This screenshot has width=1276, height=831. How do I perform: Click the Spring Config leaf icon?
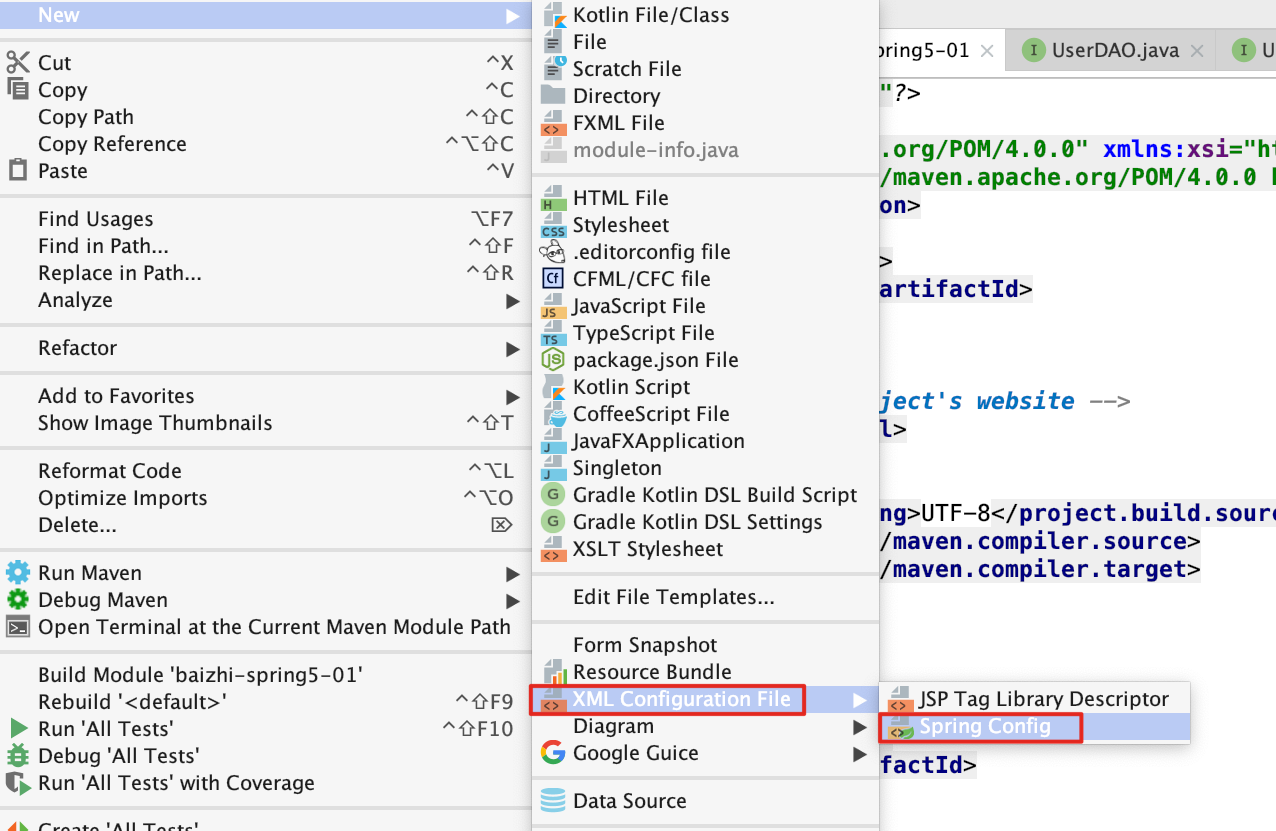click(901, 726)
